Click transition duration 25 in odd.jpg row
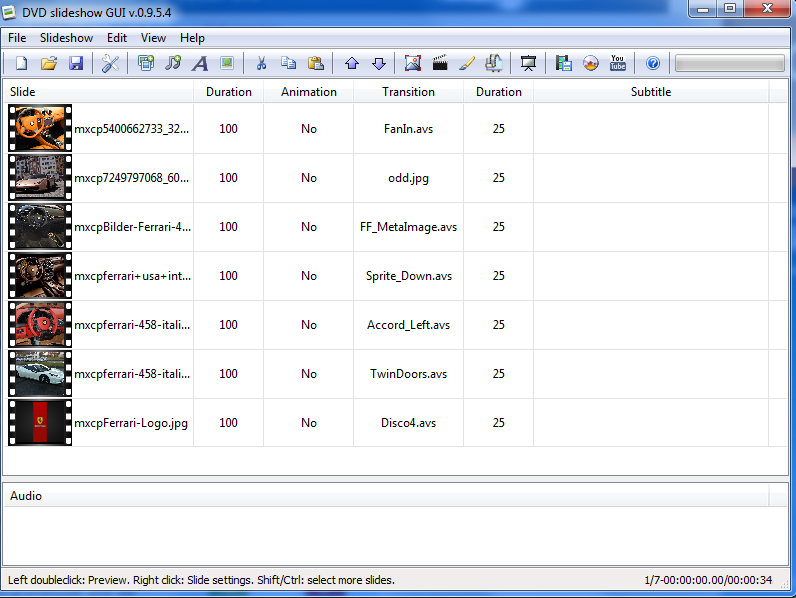The height and width of the screenshot is (598, 796). 499,178
